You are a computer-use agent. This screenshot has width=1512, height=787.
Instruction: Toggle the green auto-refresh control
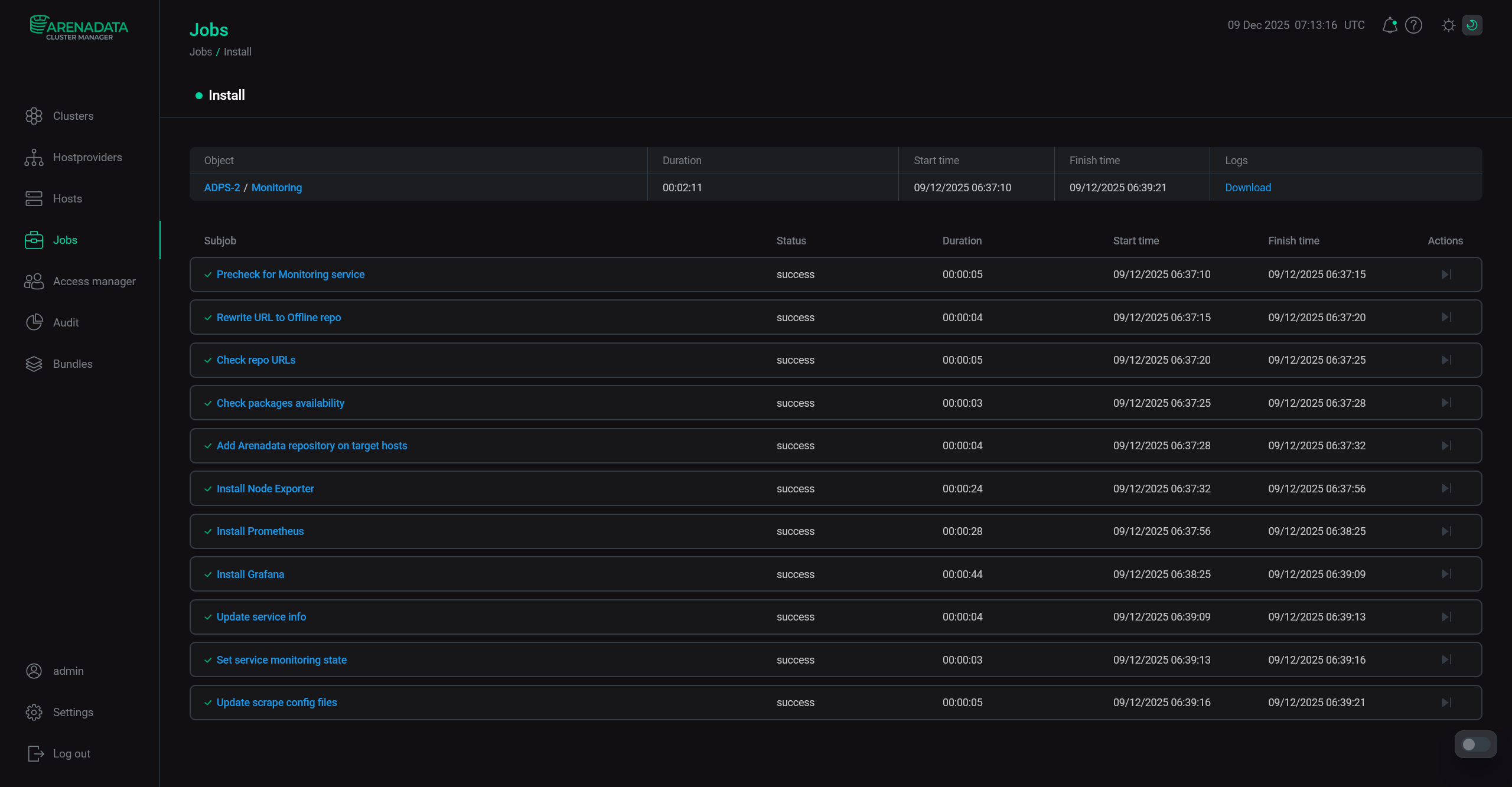pyautogui.click(x=1472, y=25)
